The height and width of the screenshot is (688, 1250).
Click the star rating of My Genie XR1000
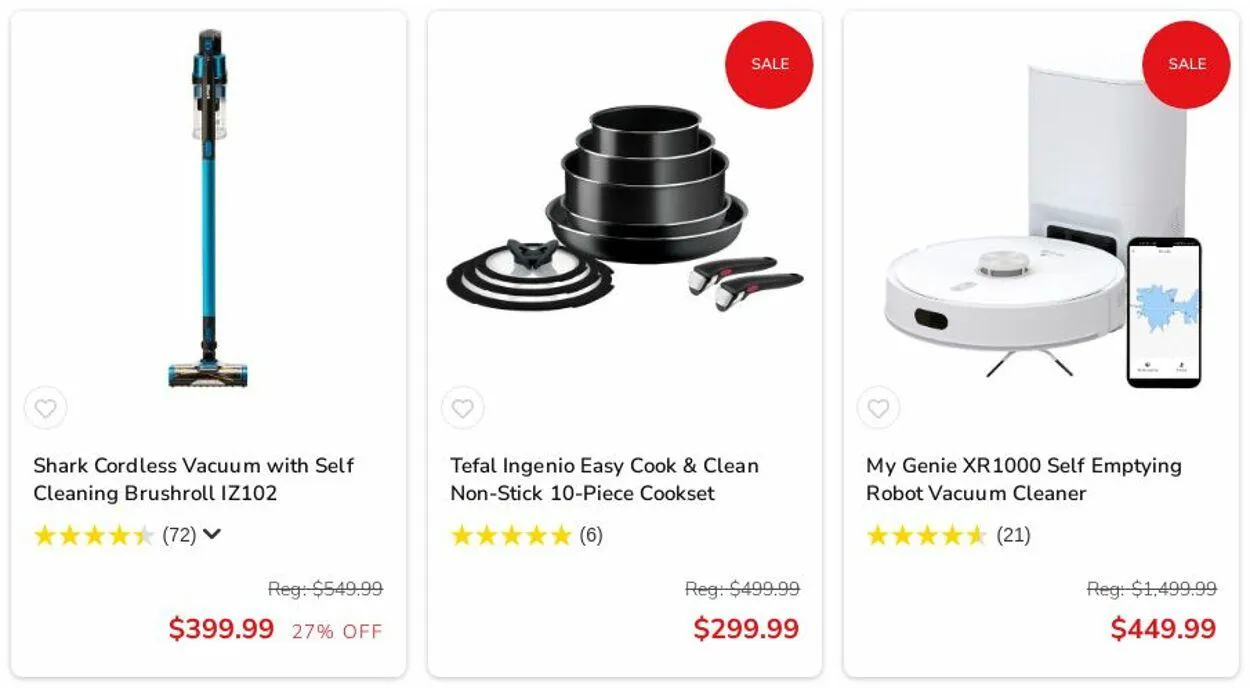coord(927,535)
